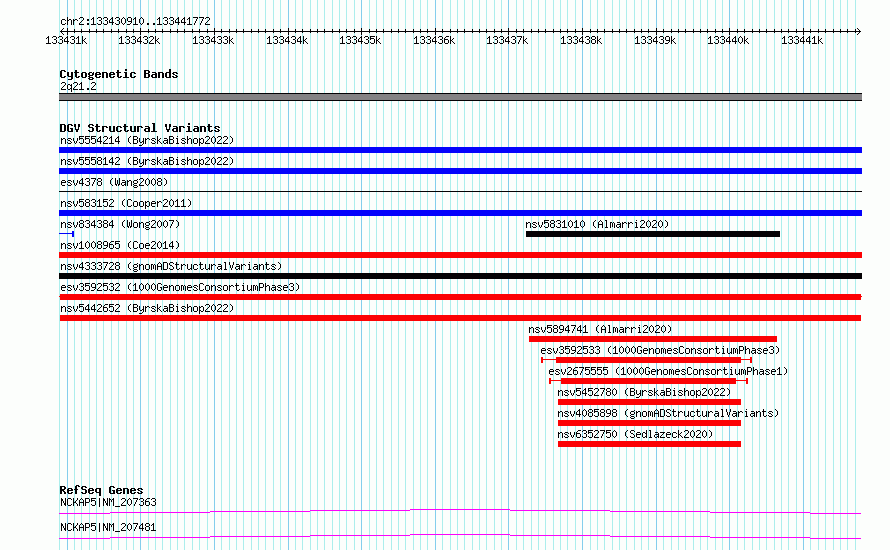Open the nsv6352750 (Sedlazeck2020) label
The height and width of the screenshot is (550, 890).
coord(635,434)
